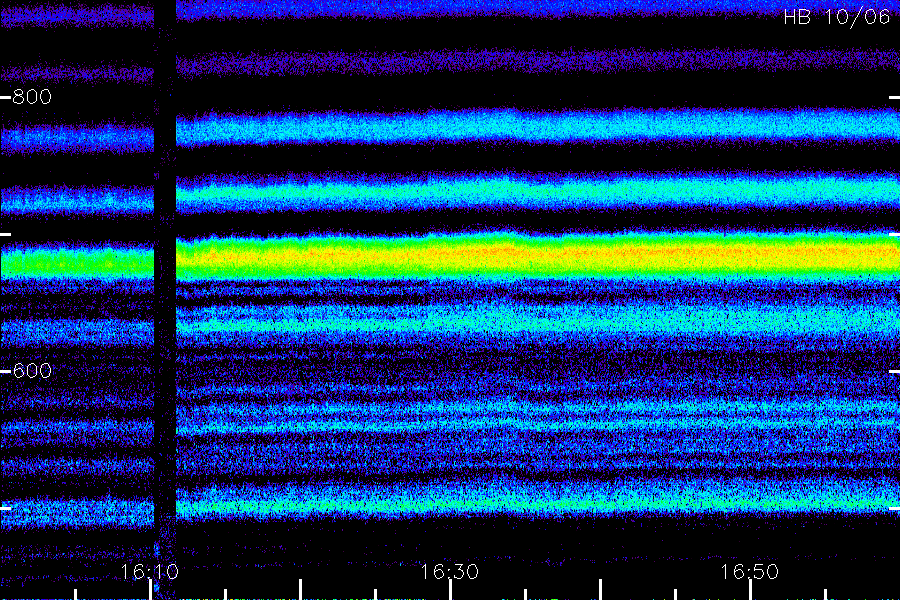Click the 16:30 time axis label
This screenshot has width=900, height=600.
pyautogui.click(x=449, y=572)
